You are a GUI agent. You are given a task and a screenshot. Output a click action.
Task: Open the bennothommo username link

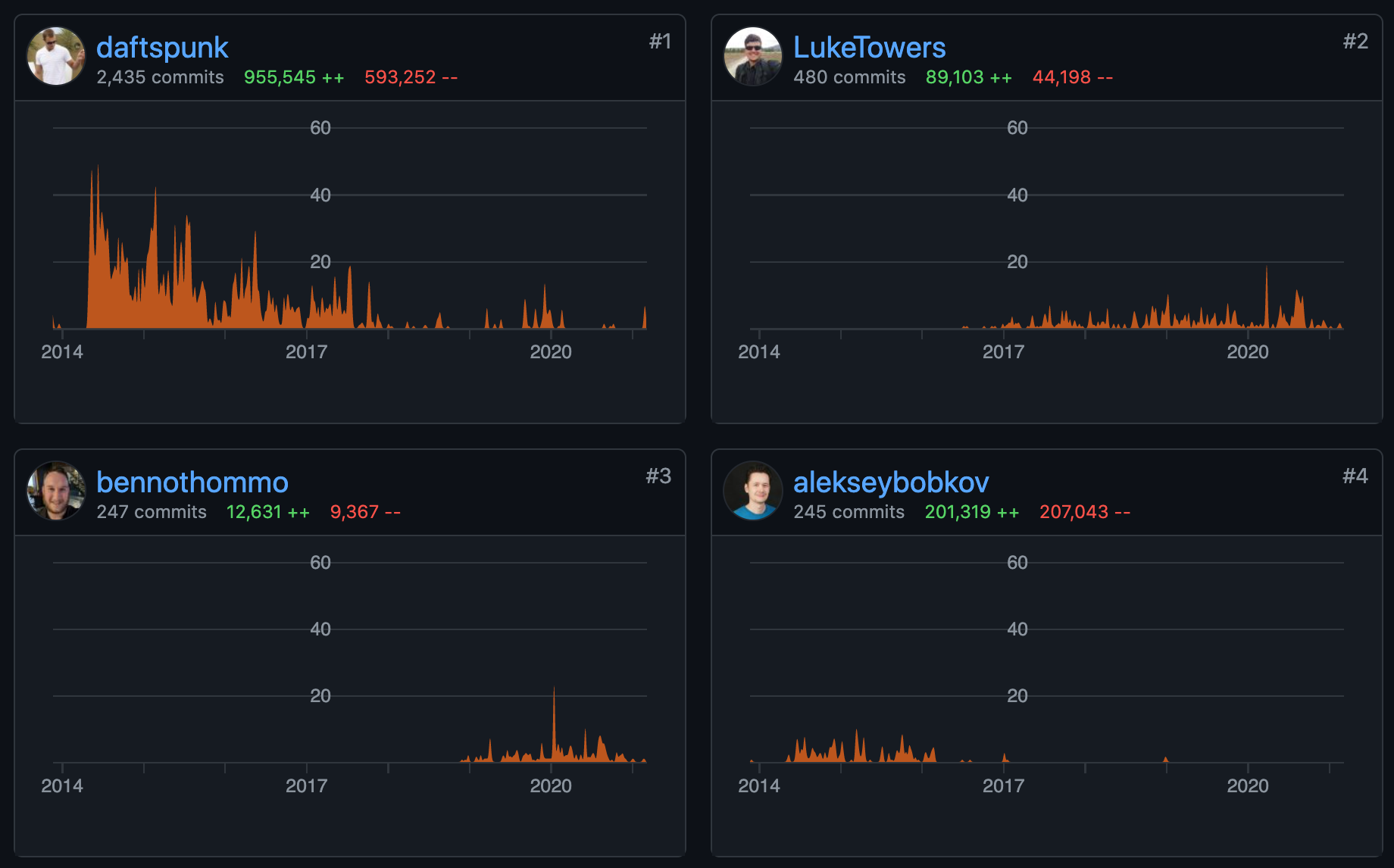pyautogui.click(x=192, y=482)
